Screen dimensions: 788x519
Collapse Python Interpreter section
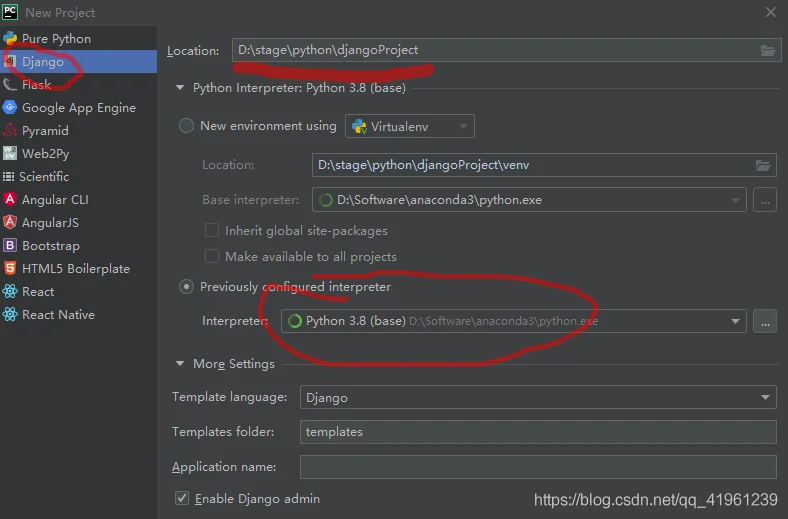click(180, 87)
